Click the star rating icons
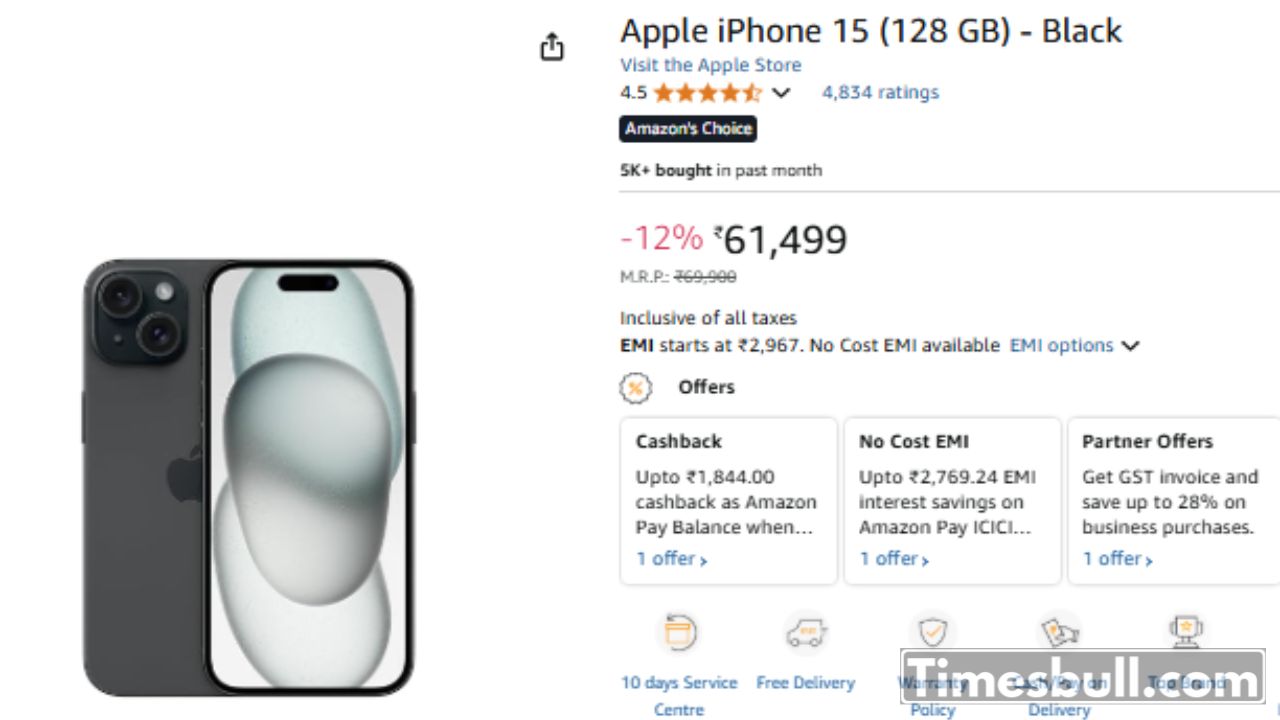Image resolution: width=1280 pixels, height=720 pixels. (707, 93)
